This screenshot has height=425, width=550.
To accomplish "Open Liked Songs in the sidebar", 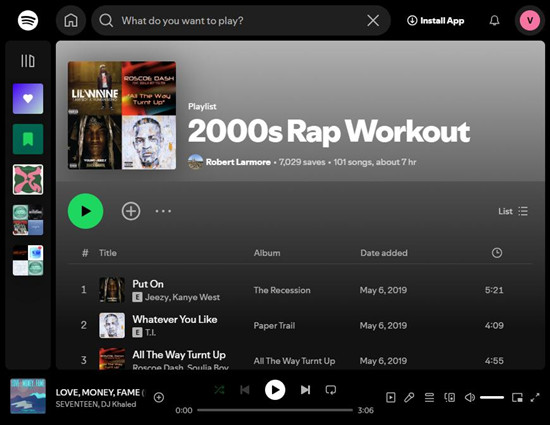I will (28, 99).
